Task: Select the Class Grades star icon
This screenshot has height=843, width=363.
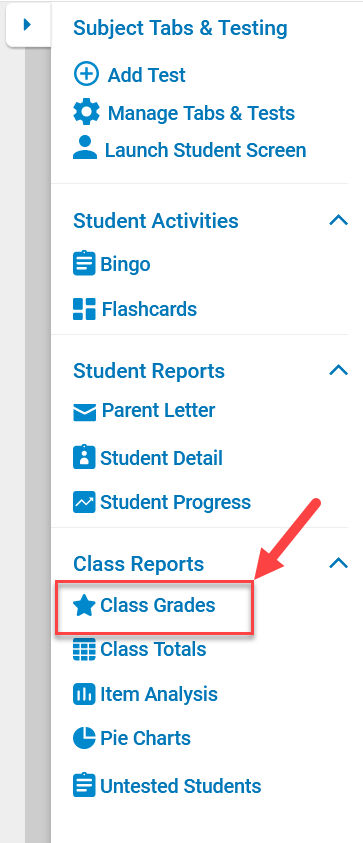Action: [x=84, y=605]
